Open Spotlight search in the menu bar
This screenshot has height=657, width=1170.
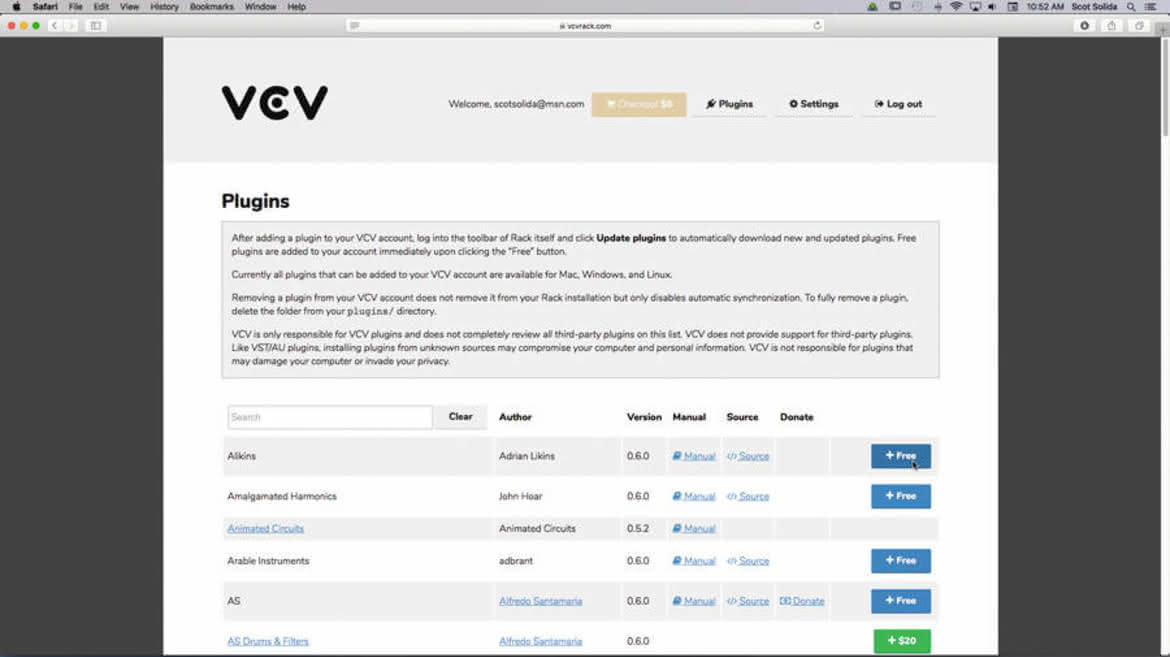click(x=1131, y=7)
